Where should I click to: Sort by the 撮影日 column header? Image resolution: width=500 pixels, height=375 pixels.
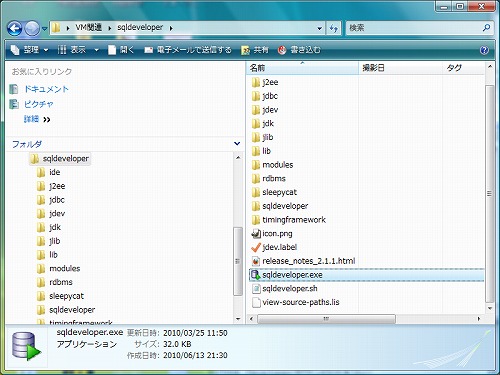(400, 68)
